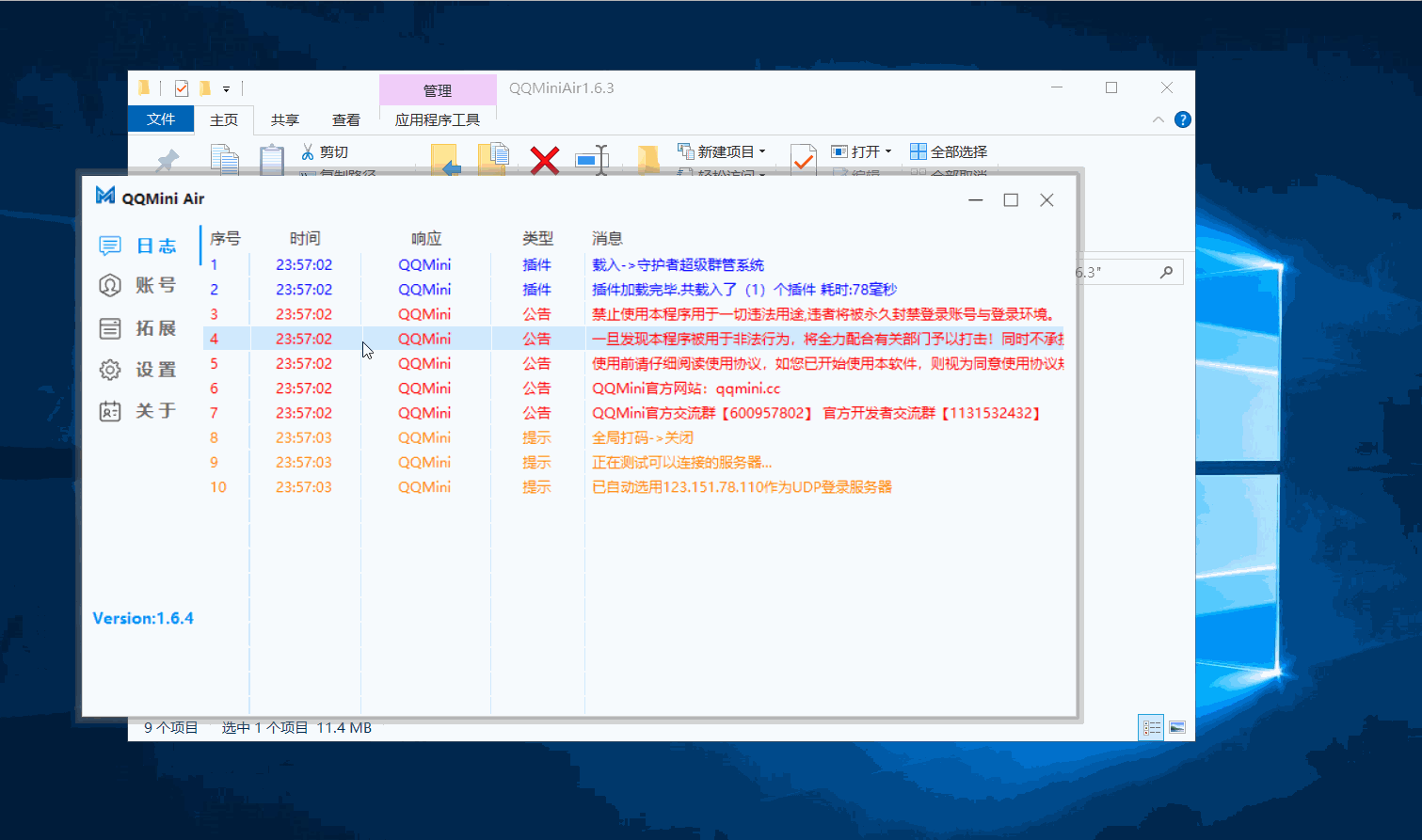The width and height of the screenshot is (1422, 840).
Task: Click the 剪切 cut scissors button
Action: coord(325,151)
